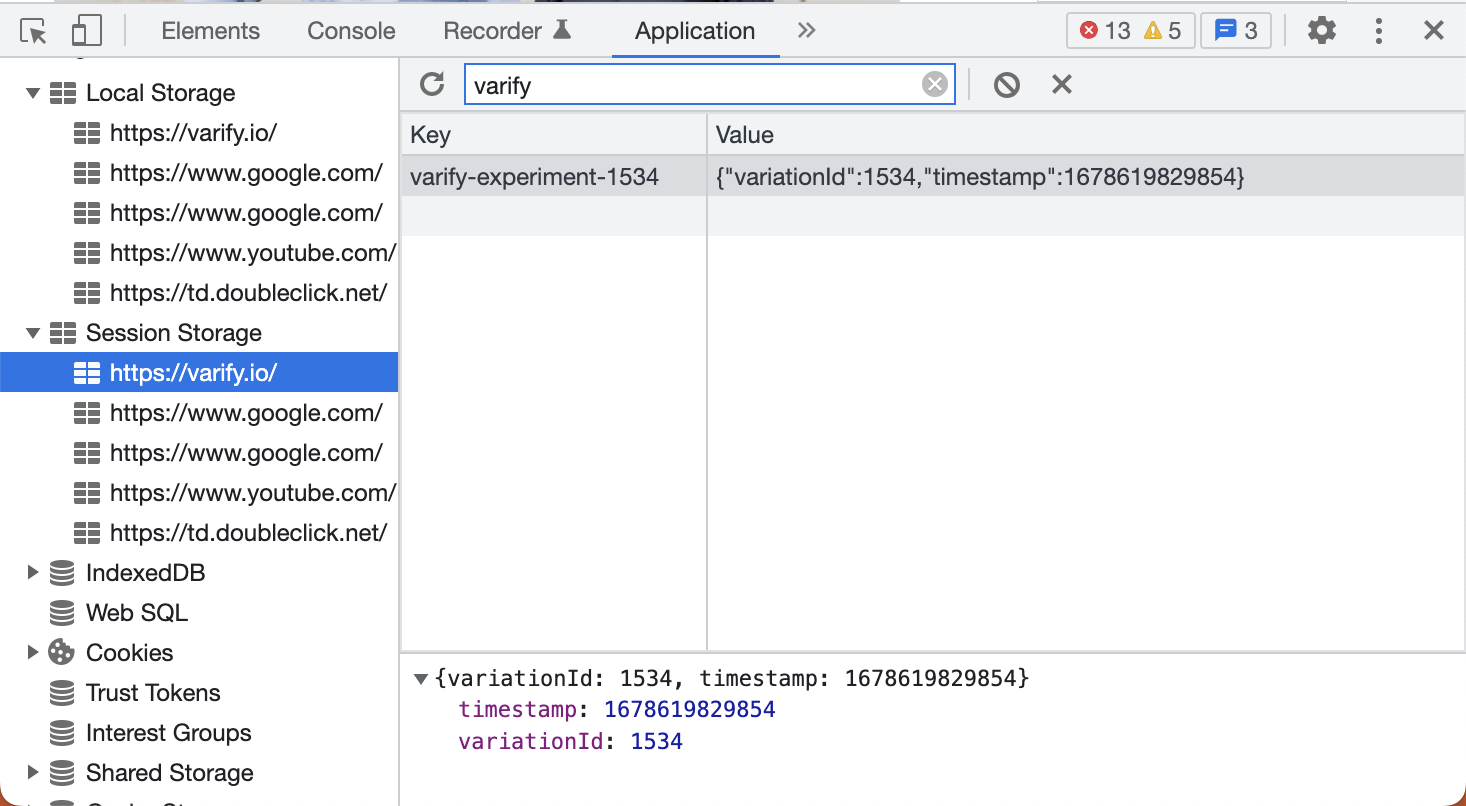Click the Session Storage grid icon
The image size is (1466, 806).
coord(63,333)
